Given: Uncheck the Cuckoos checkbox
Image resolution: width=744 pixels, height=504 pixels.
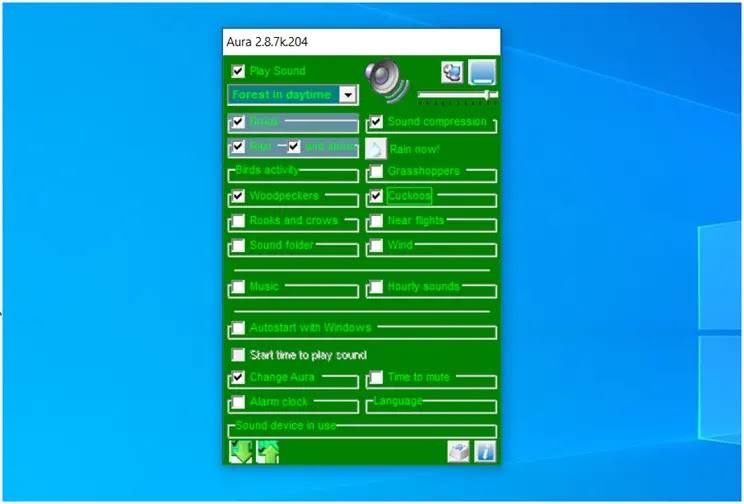Looking at the screenshot, I should [x=376, y=196].
